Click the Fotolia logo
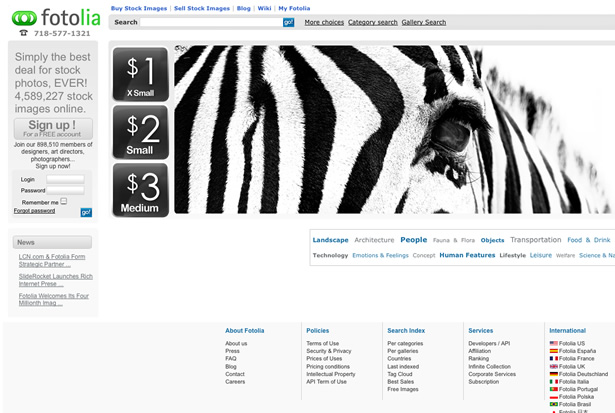This screenshot has width=615, height=413. 56,18
